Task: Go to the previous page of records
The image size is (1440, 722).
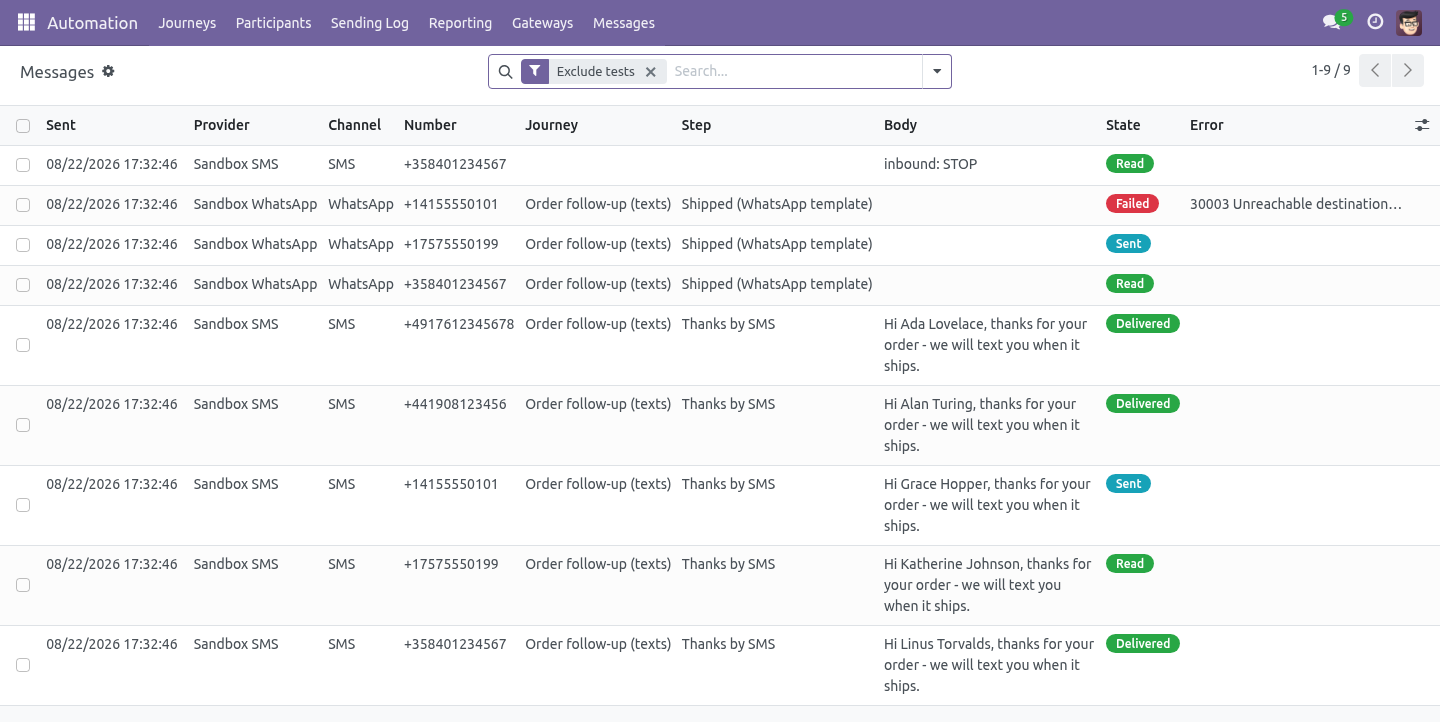Action: point(1375,70)
